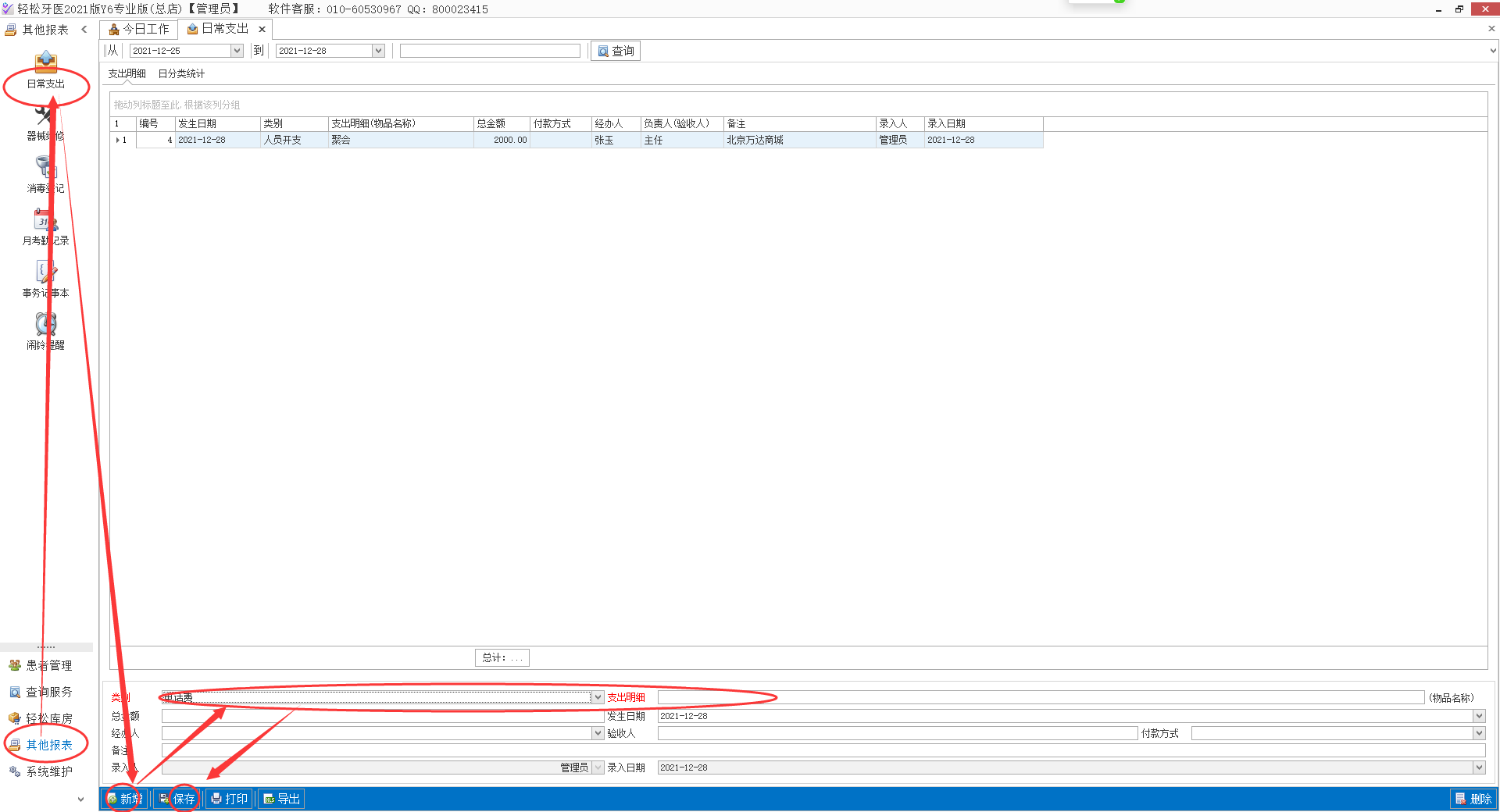Expand the 经办人 dropdown

pos(598,733)
